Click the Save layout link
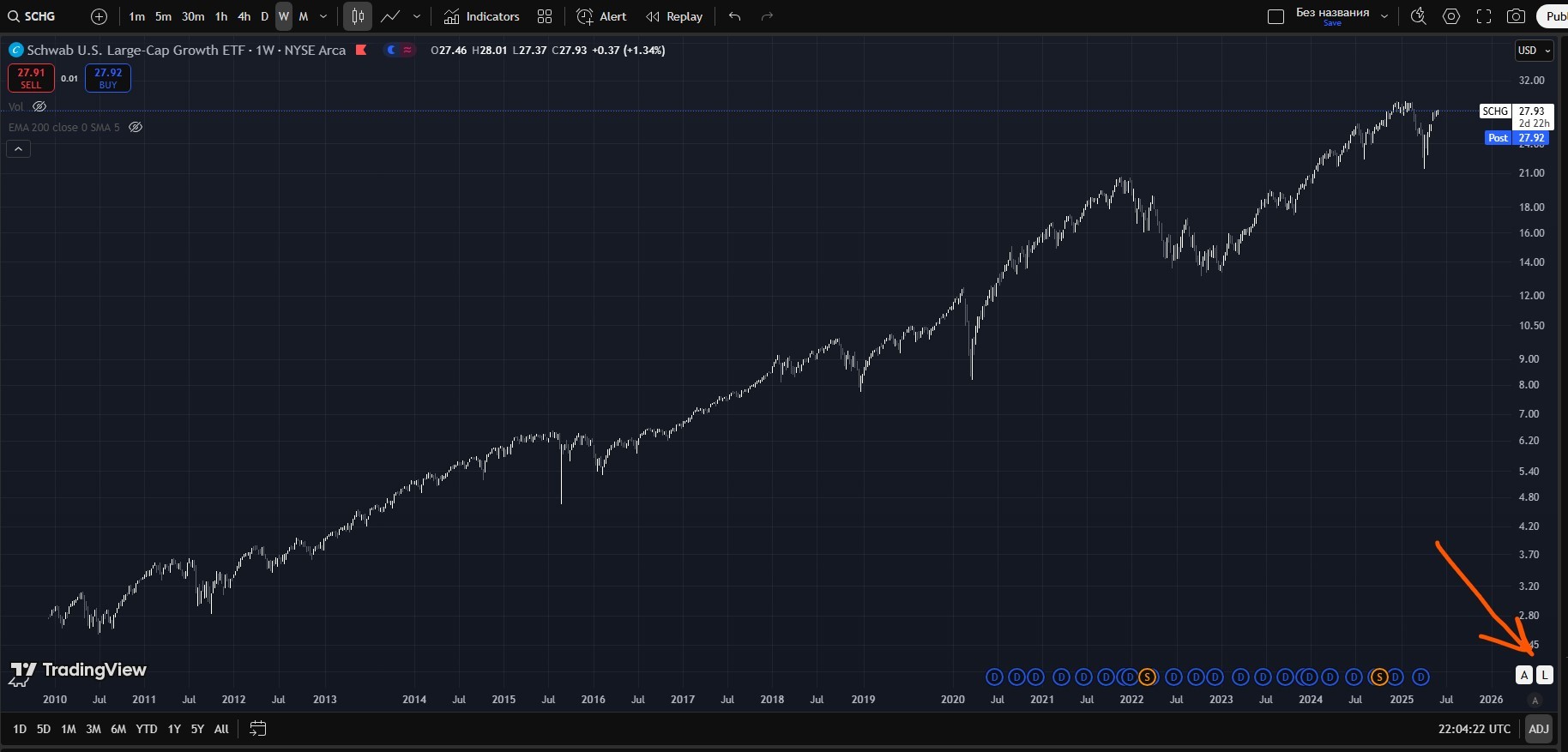Viewport: 1568px width, 752px height. (1332, 23)
